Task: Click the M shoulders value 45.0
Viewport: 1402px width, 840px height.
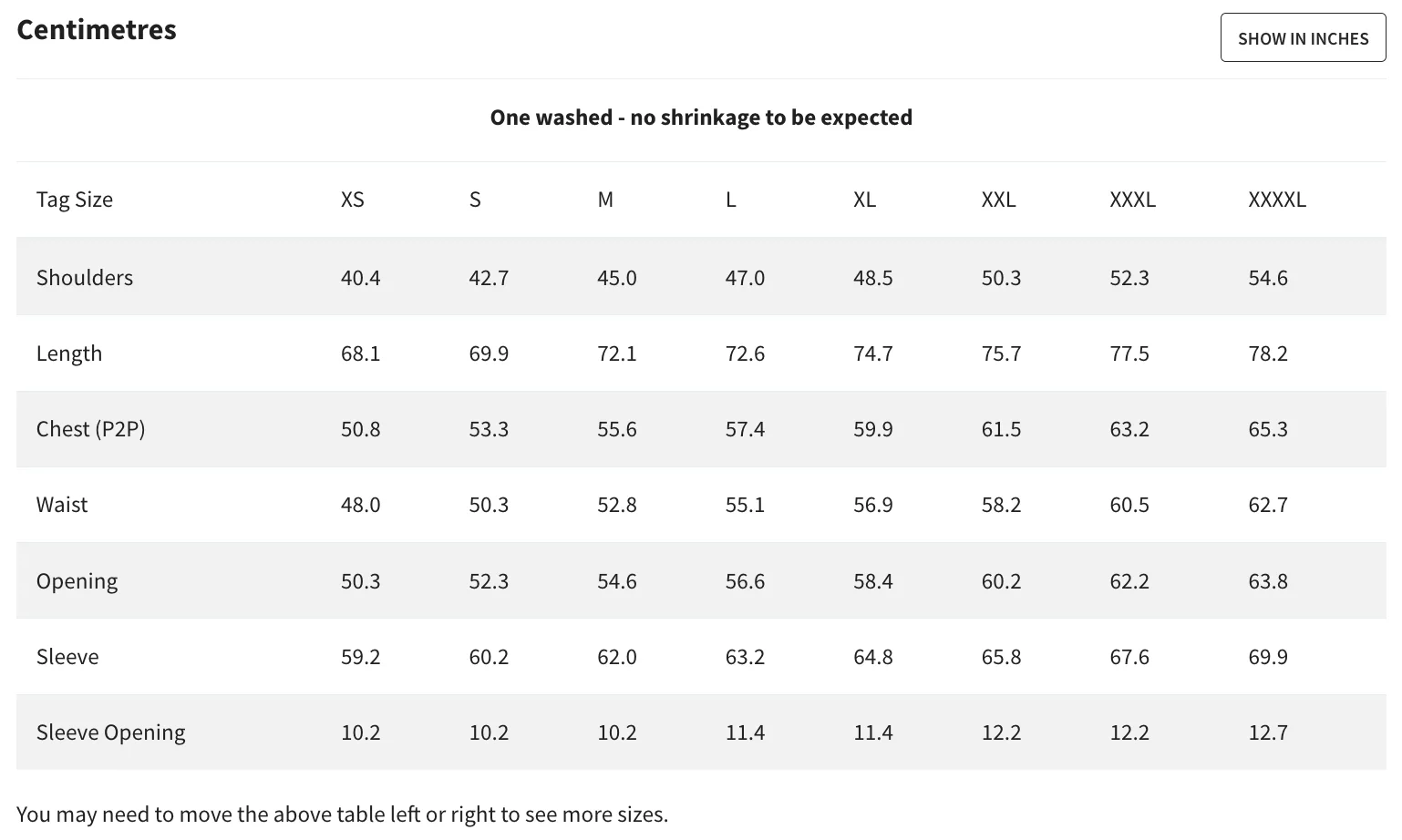Action: [x=617, y=278]
